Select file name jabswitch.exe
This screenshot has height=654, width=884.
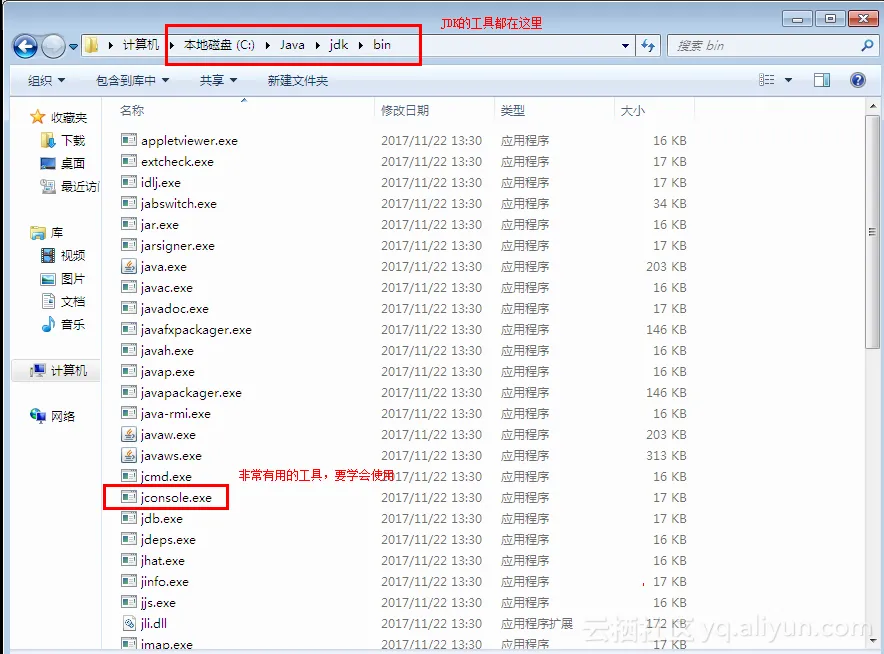(179, 204)
